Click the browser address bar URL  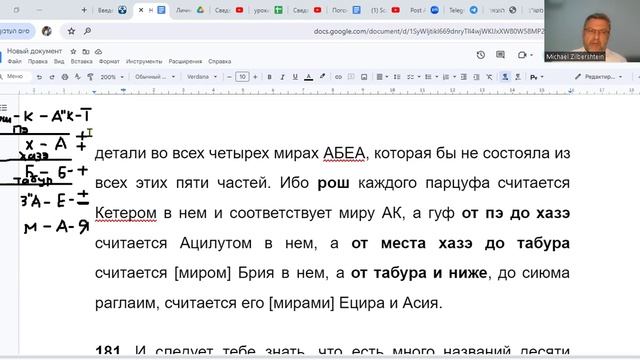pyautogui.click(x=428, y=31)
